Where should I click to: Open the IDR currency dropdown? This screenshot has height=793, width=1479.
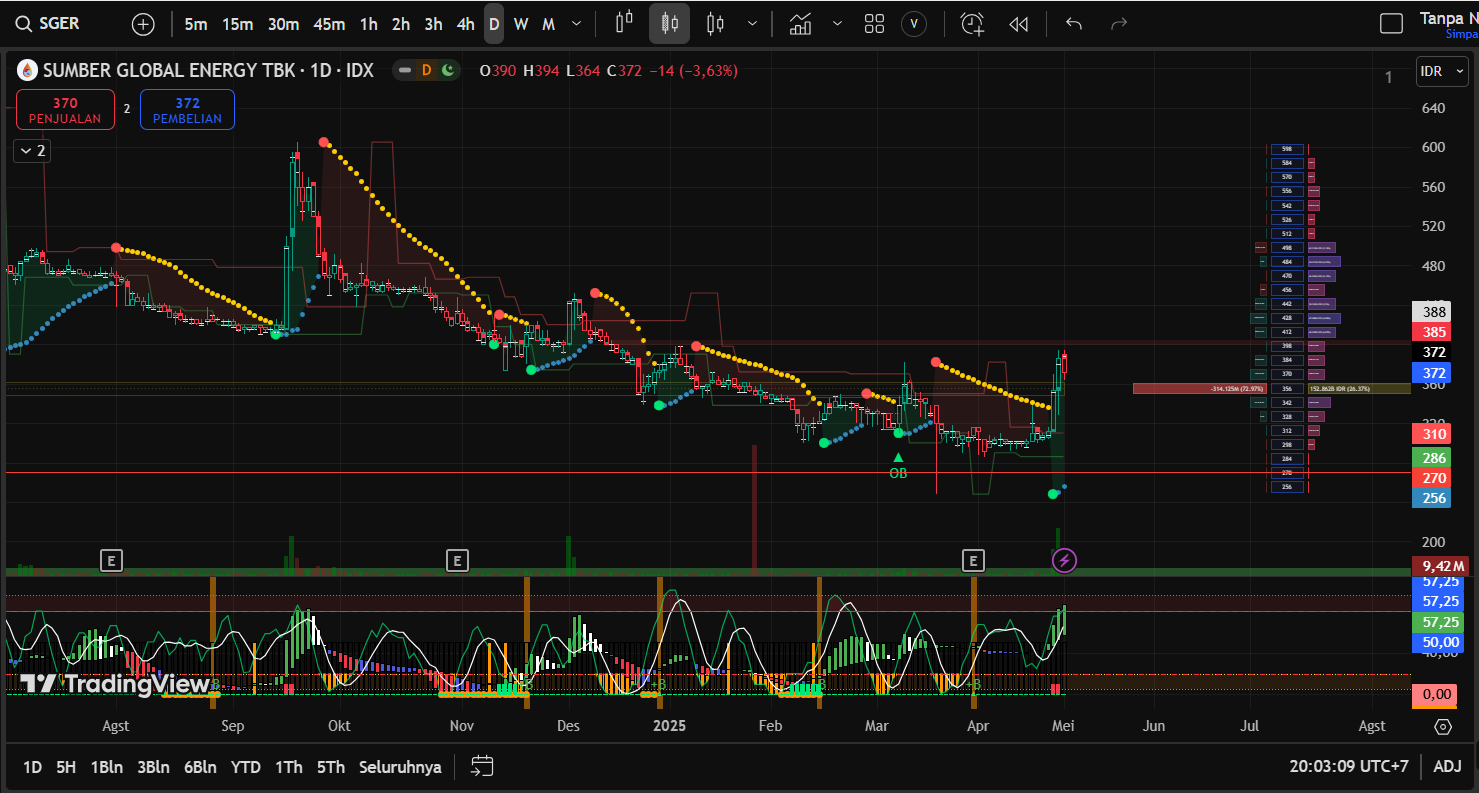point(1441,71)
